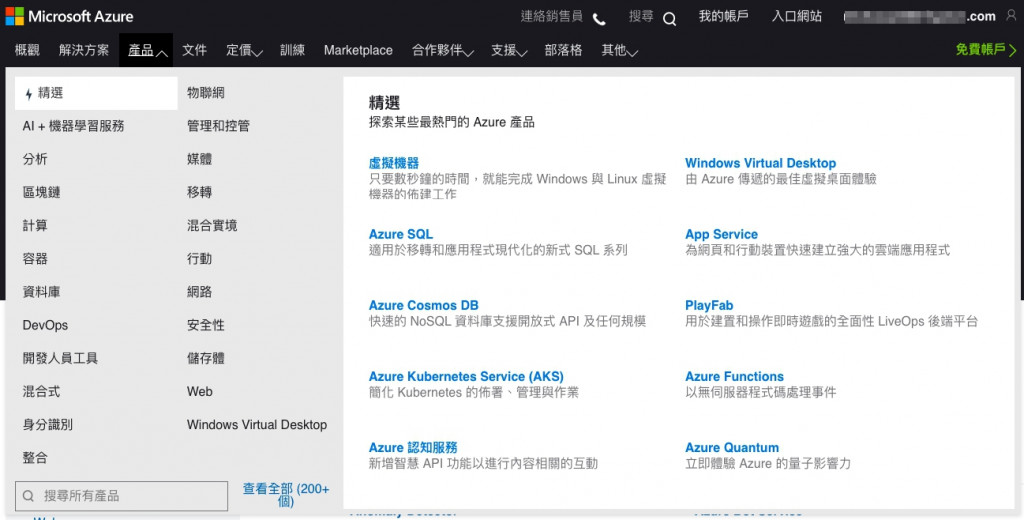Open the Azure 認知服務 product link
Image resolution: width=1024 pixels, height=520 pixels.
click(413, 448)
